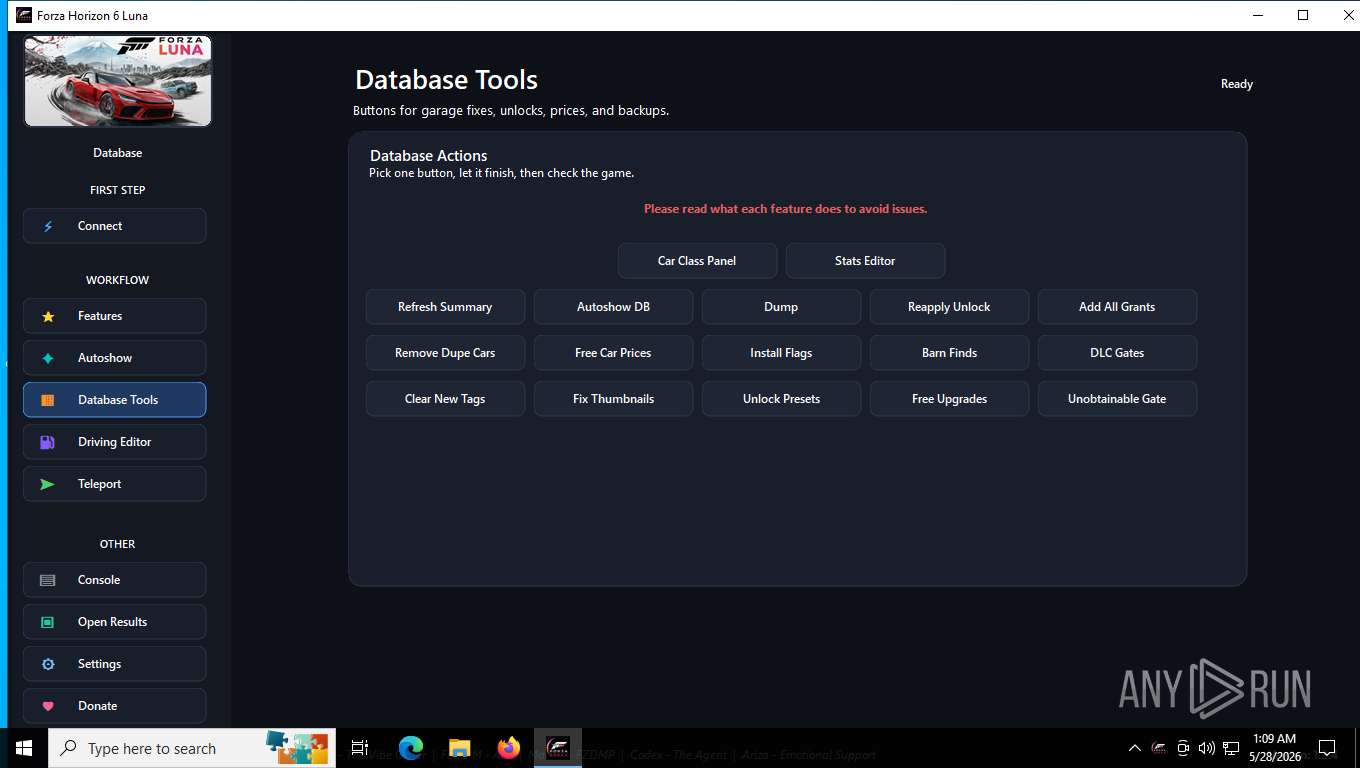Open the Windows Start menu

[24, 748]
